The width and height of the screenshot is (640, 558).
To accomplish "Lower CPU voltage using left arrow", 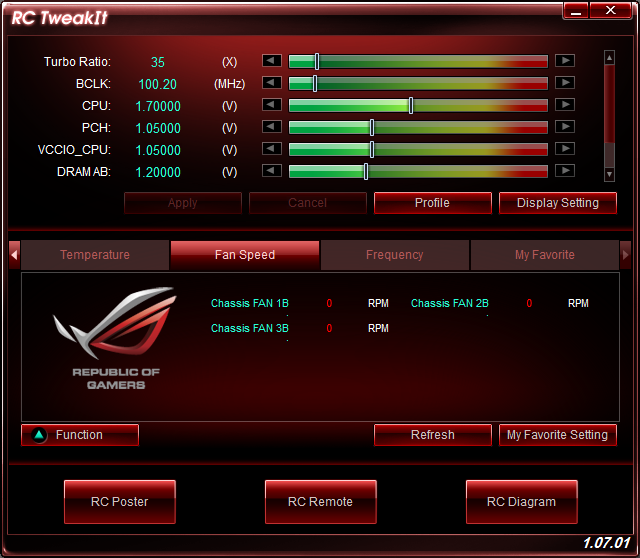I will tap(271, 105).
